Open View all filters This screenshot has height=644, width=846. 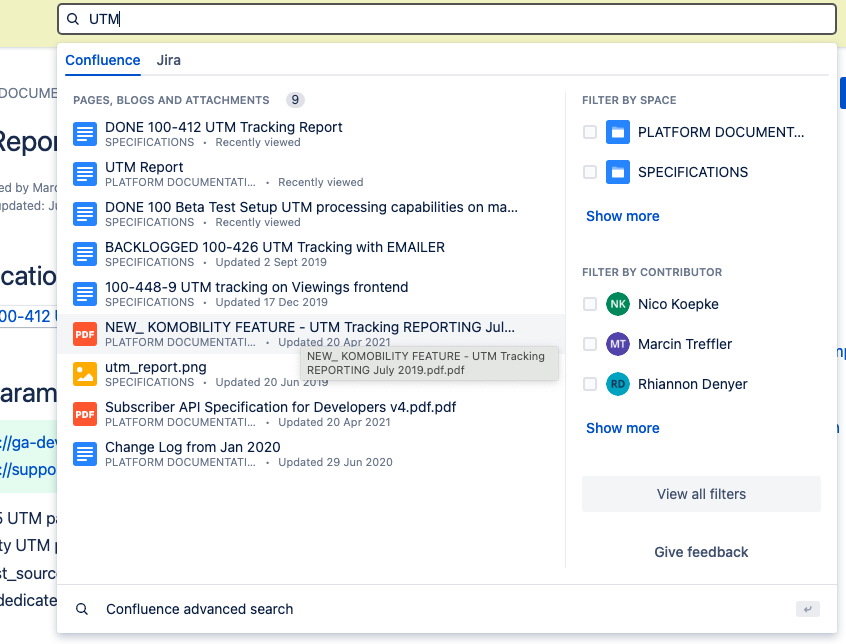pos(701,494)
